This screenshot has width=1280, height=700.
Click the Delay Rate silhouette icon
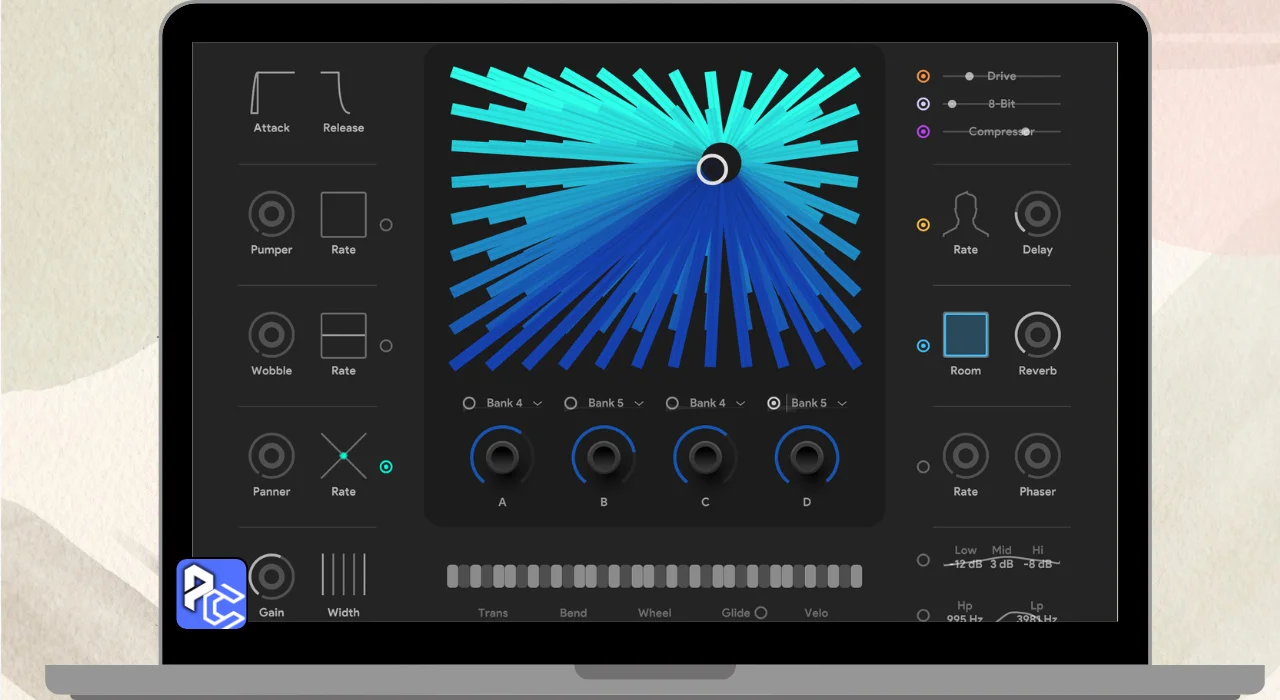click(x=965, y=214)
